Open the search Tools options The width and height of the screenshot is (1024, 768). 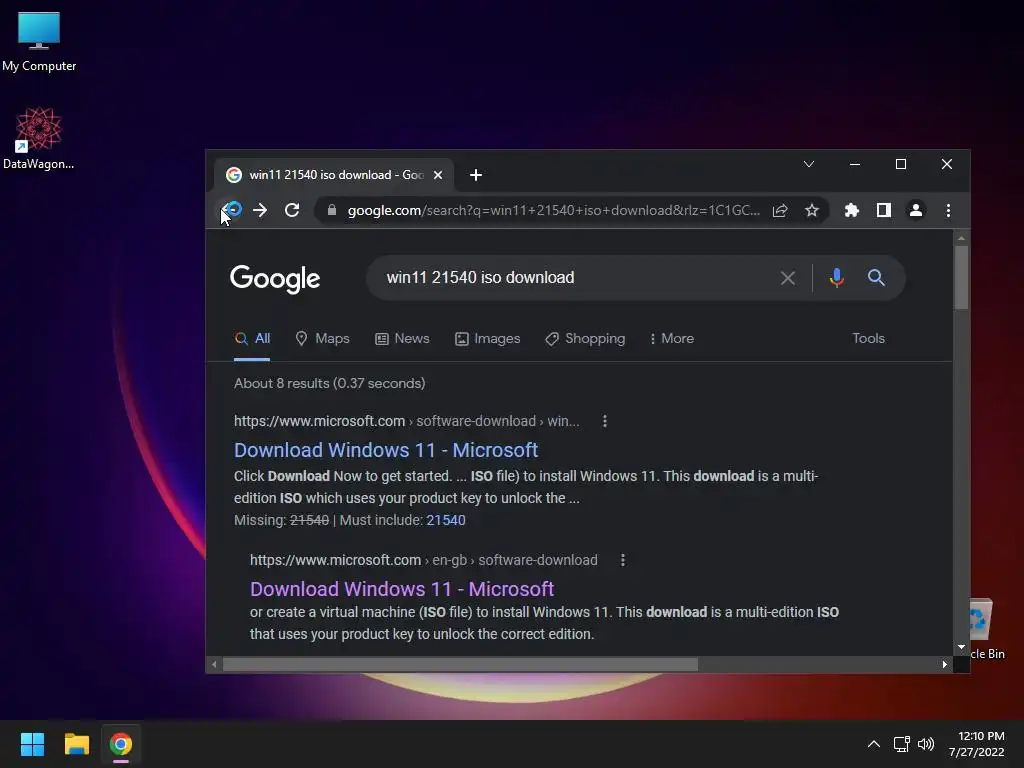[x=869, y=338]
